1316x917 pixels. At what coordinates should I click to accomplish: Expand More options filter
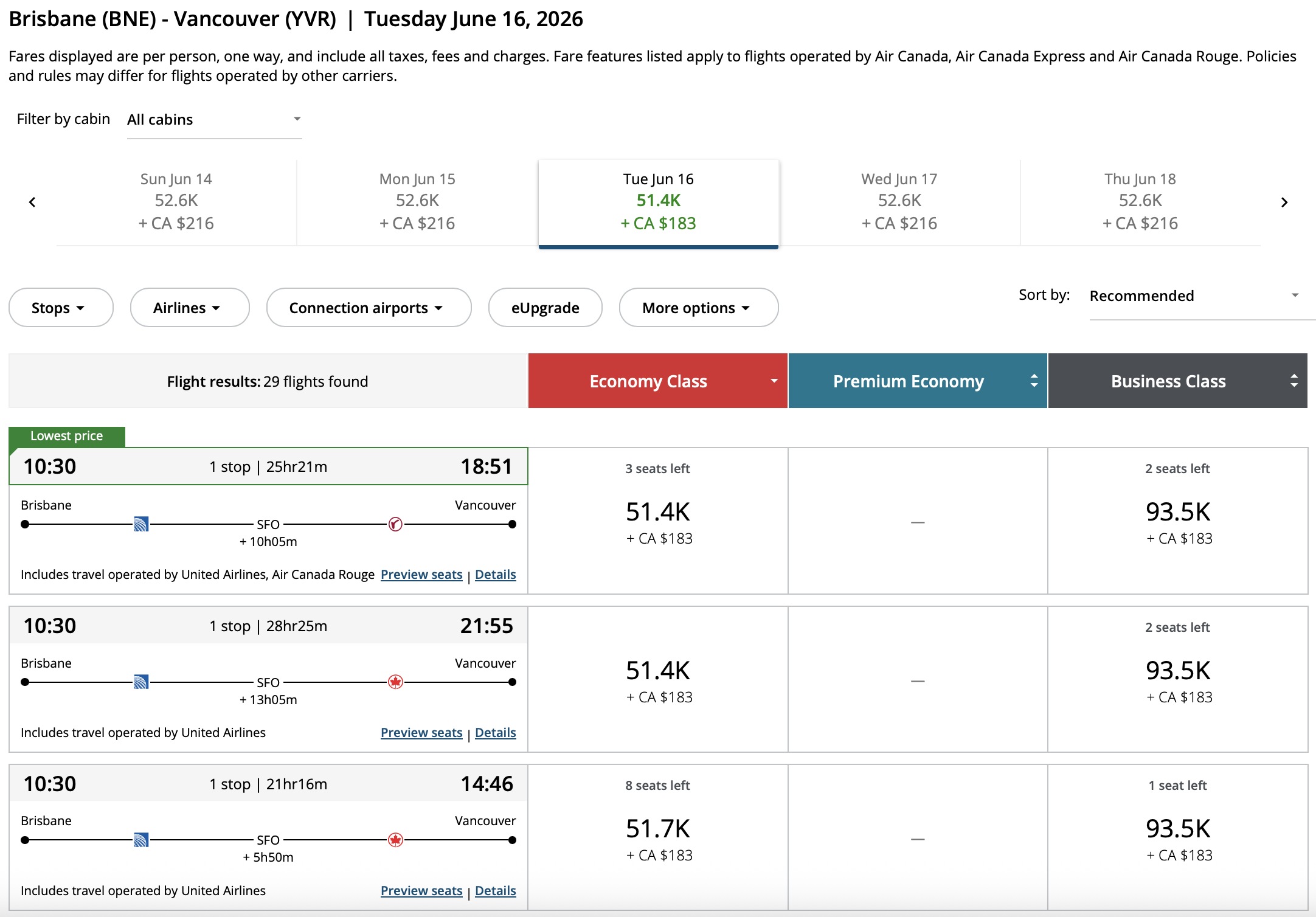click(699, 308)
